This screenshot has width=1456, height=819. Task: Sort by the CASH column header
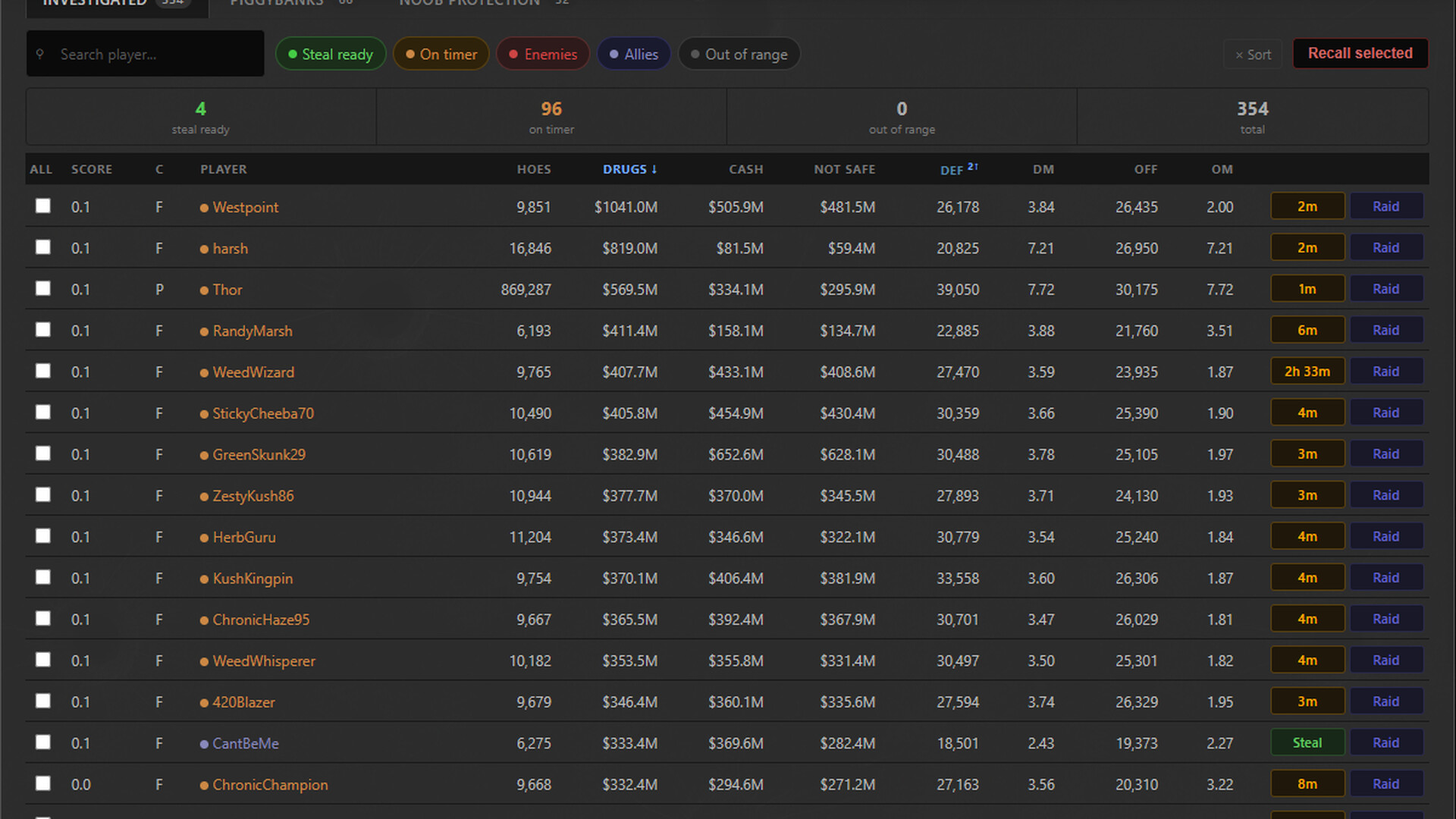(746, 169)
